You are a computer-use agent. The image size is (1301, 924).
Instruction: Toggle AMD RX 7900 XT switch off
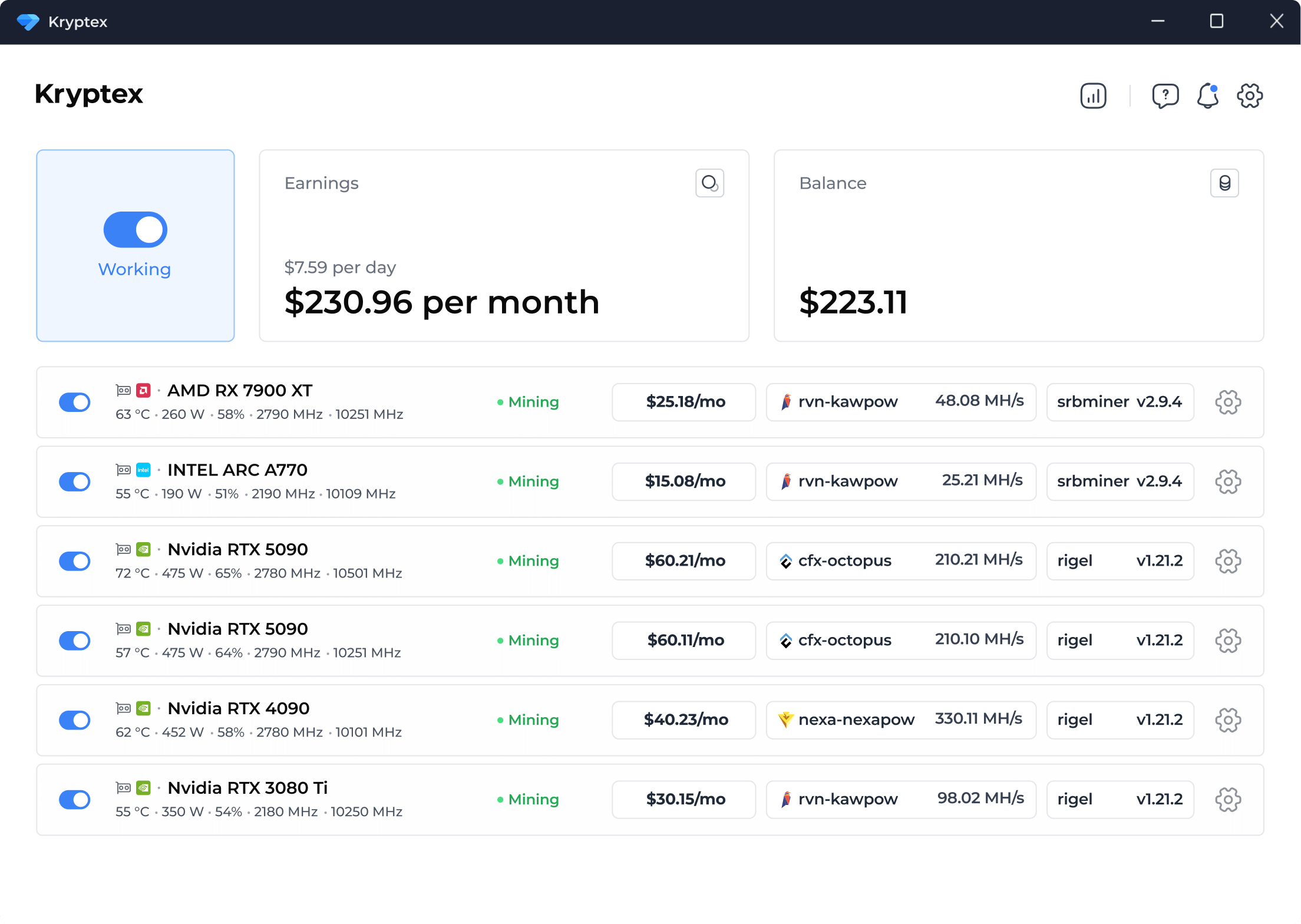75,402
